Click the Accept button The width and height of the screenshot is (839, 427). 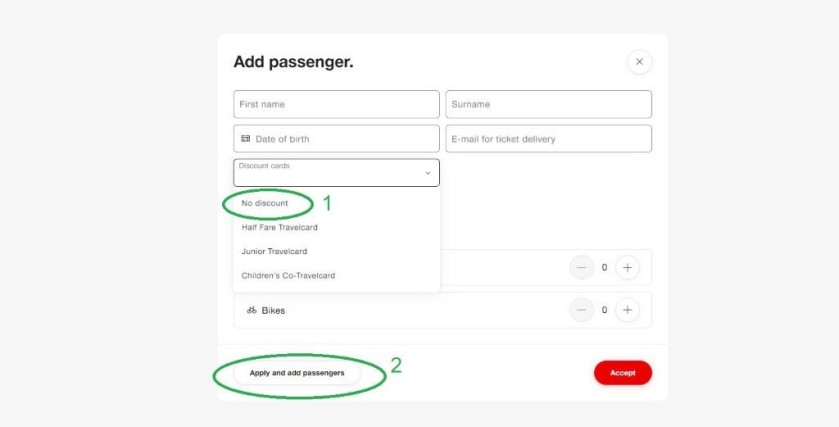point(623,372)
